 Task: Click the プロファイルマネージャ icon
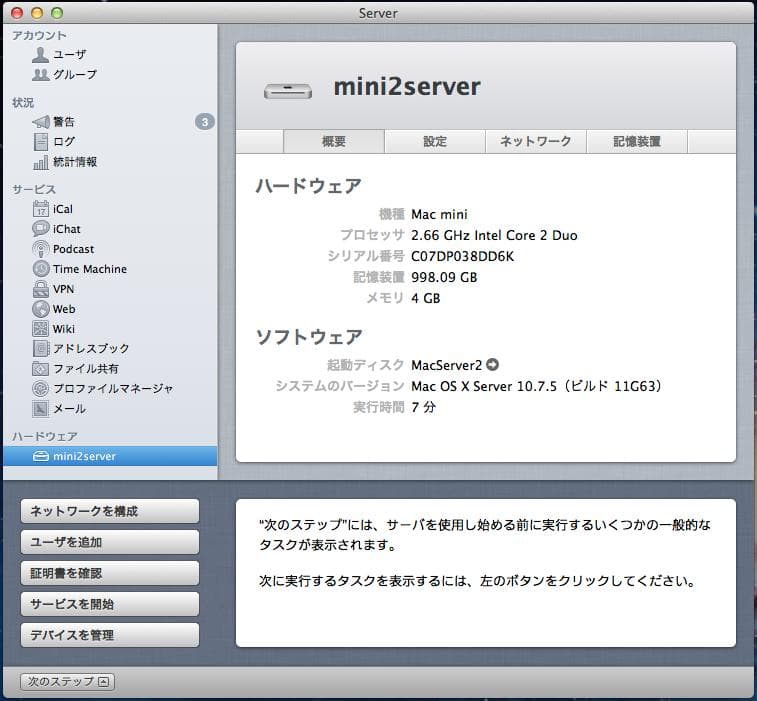[x=41, y=389]
